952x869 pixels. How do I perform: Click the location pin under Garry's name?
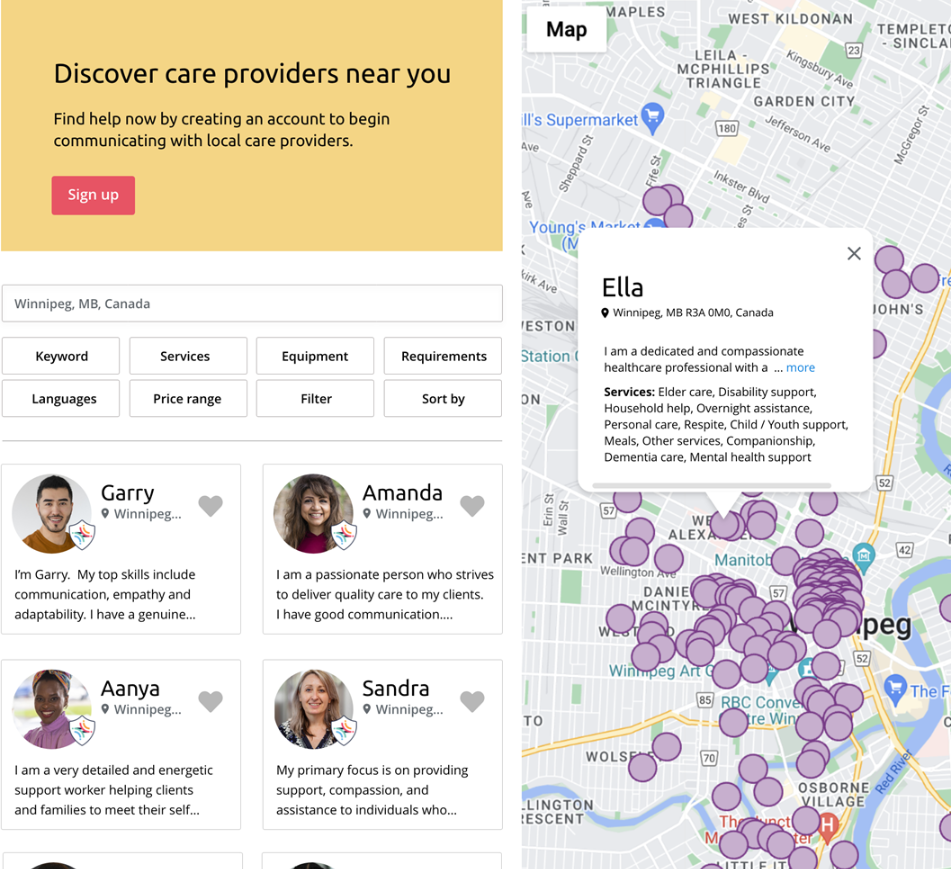tap(105, 514)
